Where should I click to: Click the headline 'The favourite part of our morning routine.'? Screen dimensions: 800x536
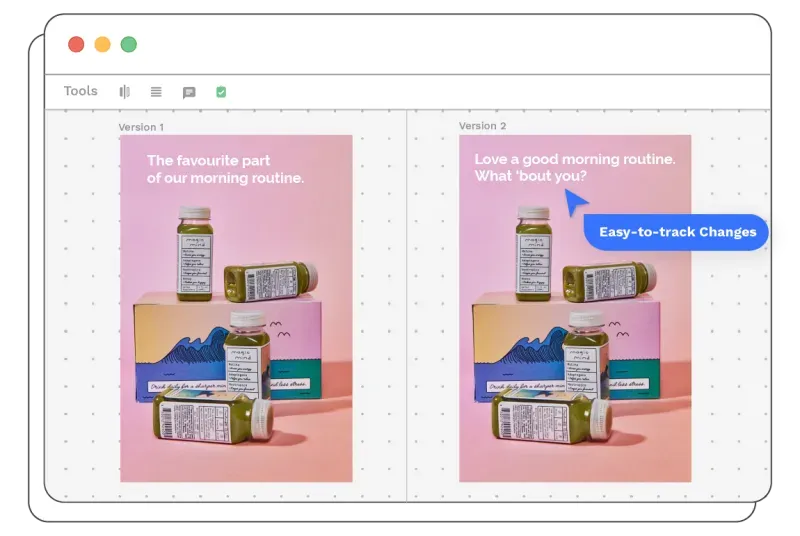click(225, 169)
